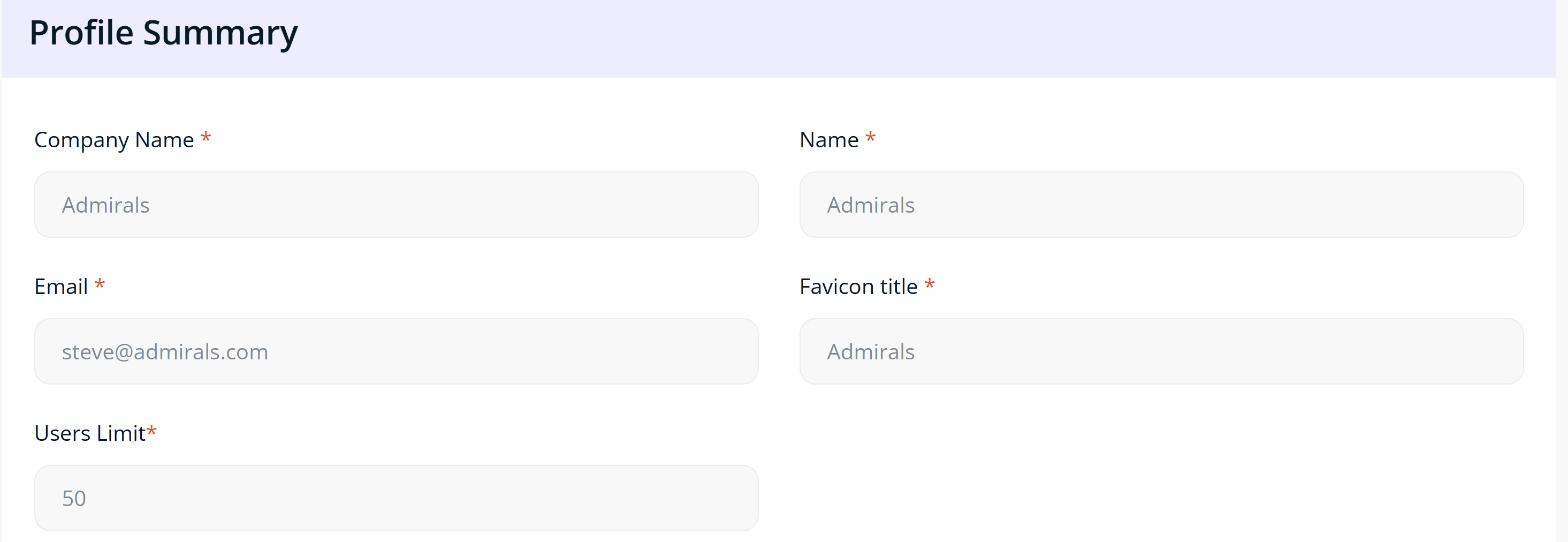Click the Name field label

point(828,140)
